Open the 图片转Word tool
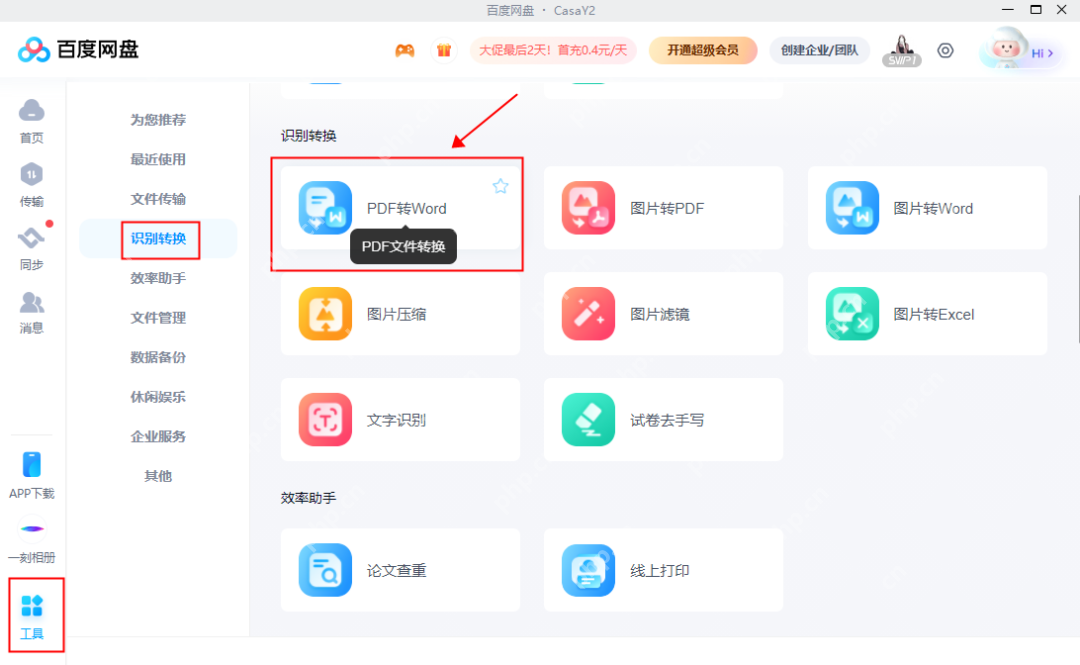 point(927,208)
